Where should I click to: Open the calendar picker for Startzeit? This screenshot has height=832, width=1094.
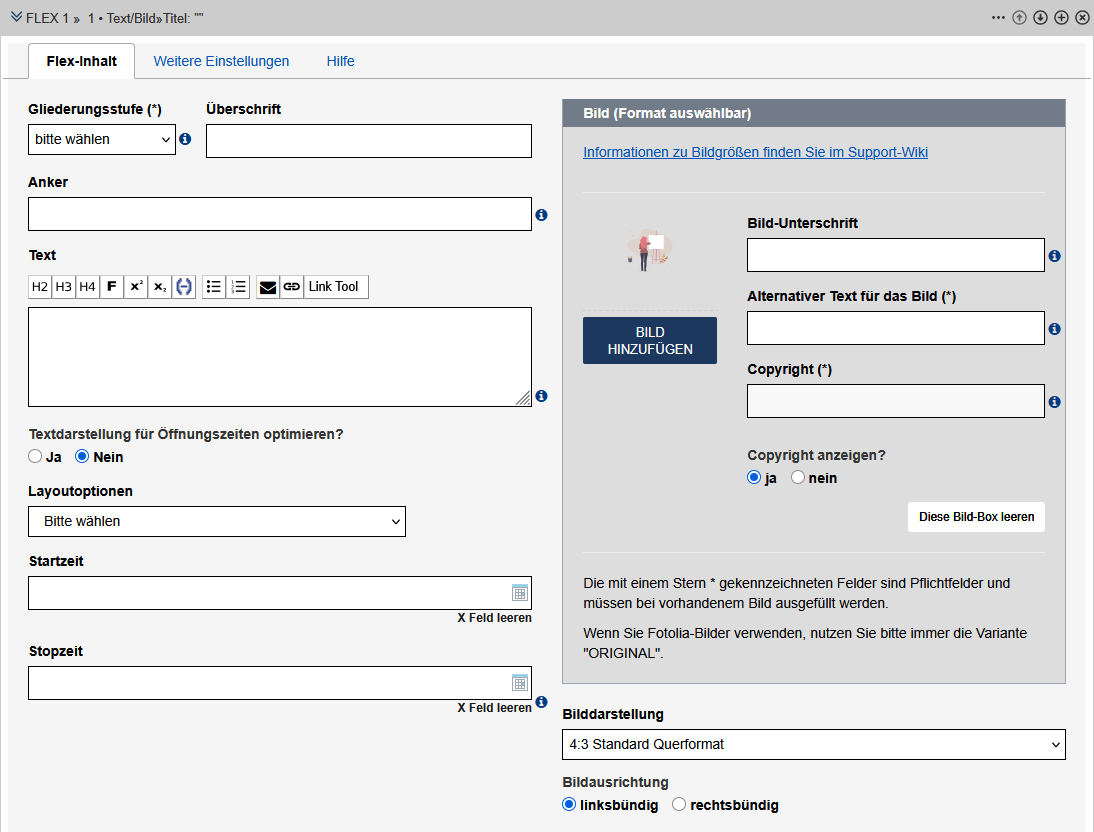tap(520, 592)
